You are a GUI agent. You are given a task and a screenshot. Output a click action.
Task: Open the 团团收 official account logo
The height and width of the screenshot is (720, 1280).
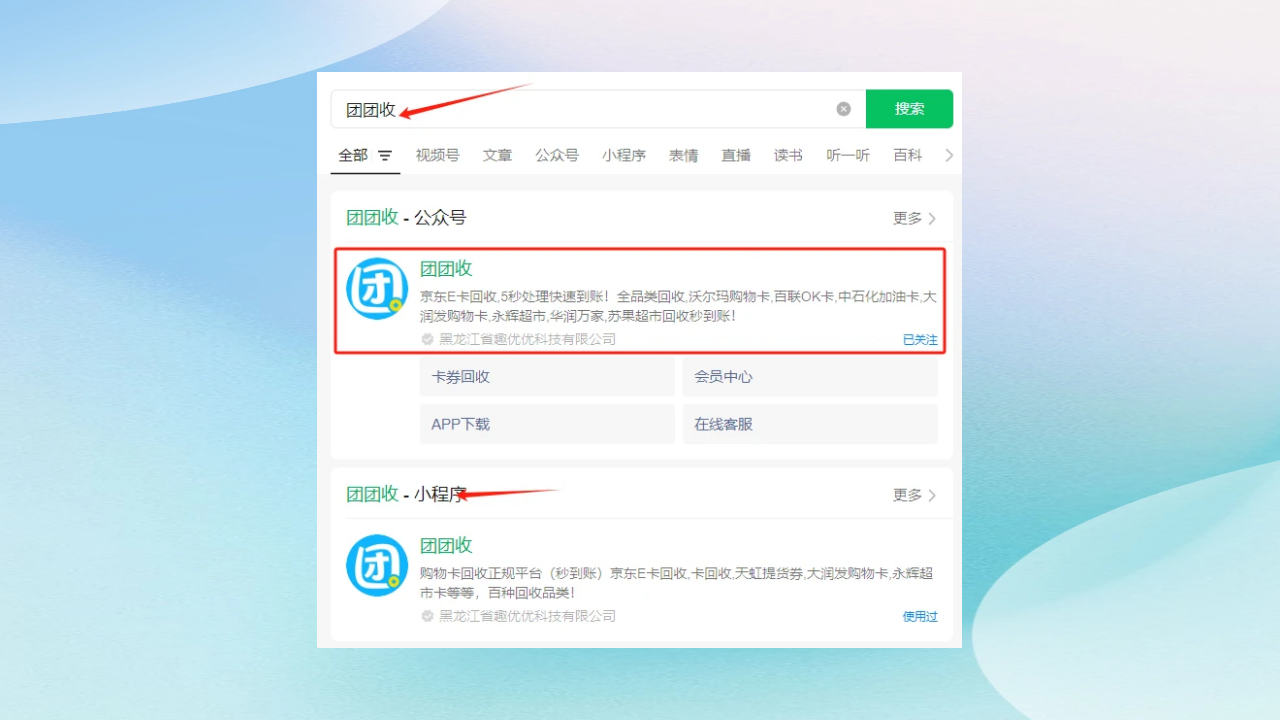tap(377, 289)
